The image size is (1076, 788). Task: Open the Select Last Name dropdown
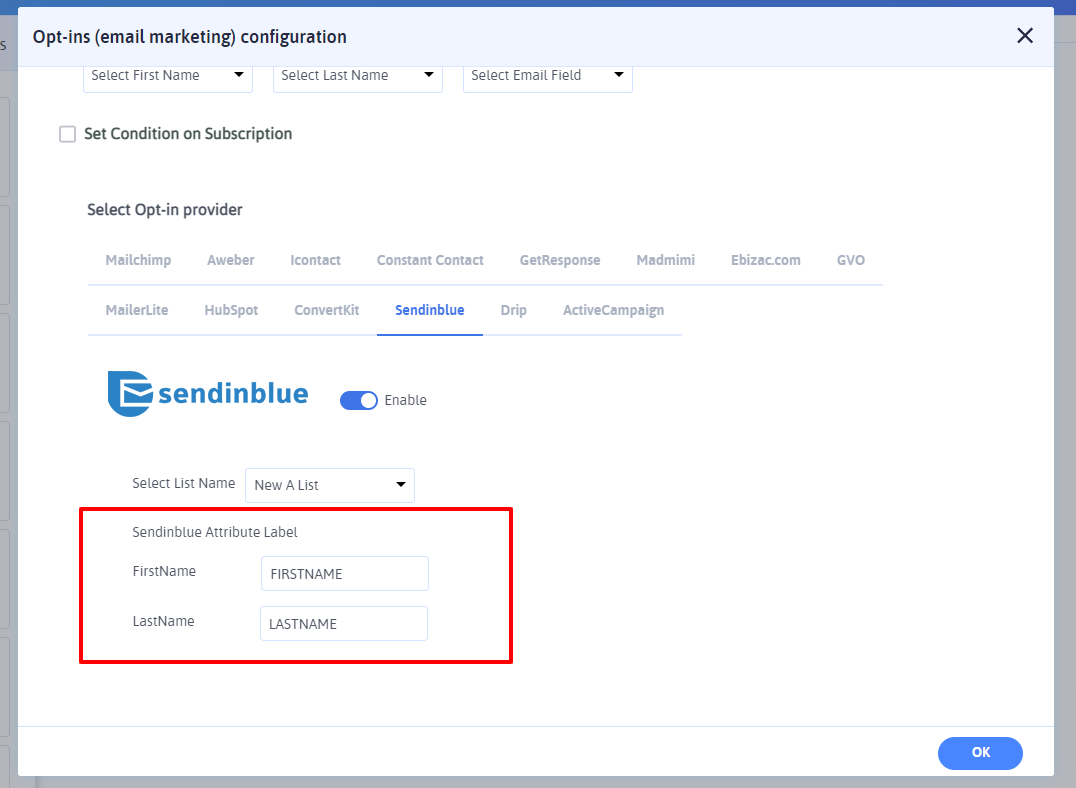(357, 75)
